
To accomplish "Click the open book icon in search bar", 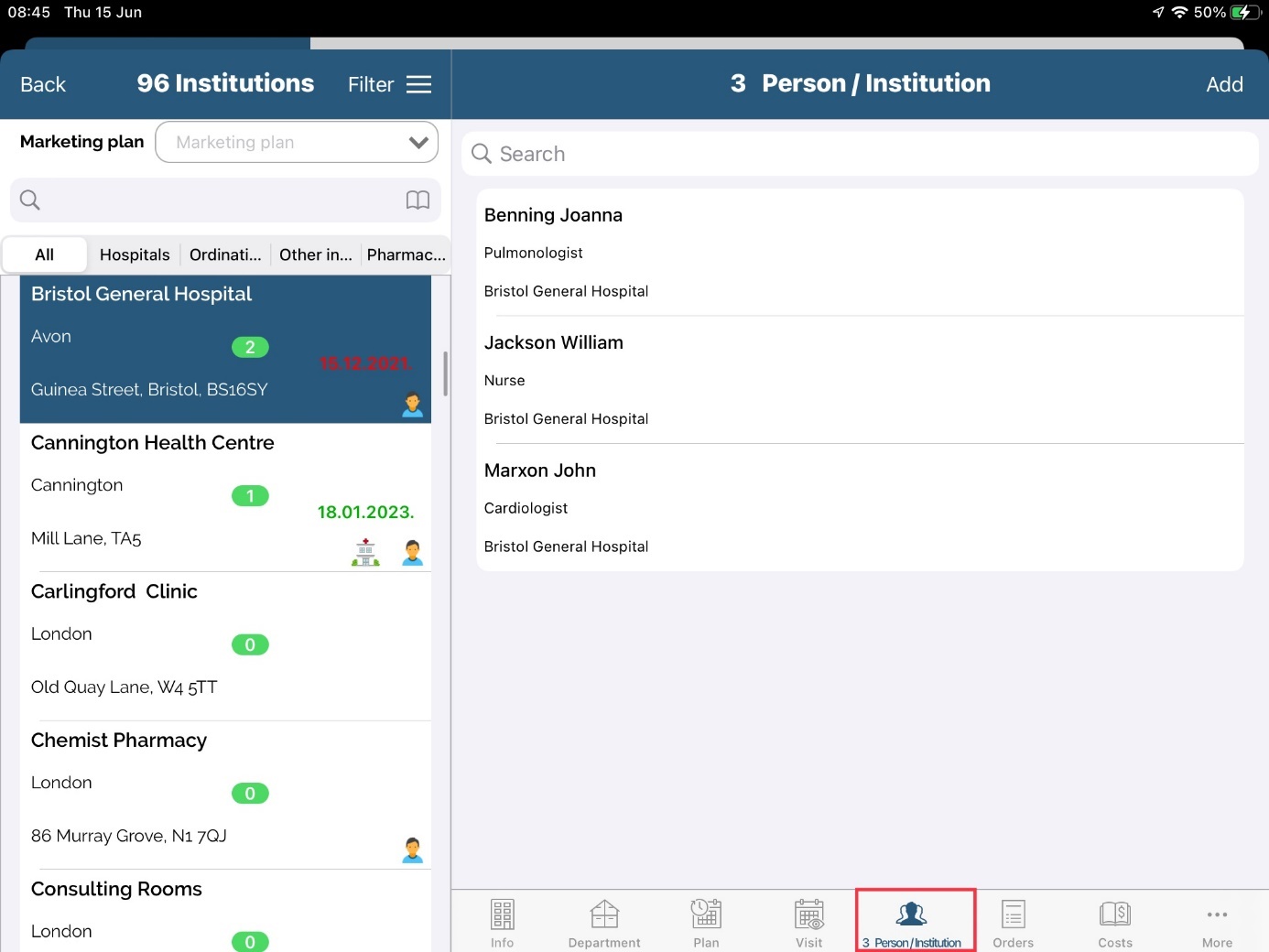I will pos(418,200).
